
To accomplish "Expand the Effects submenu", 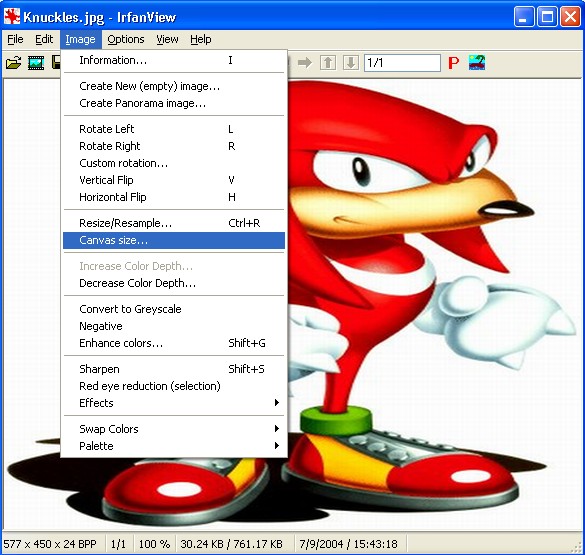I will pyautogui.click(x=174, y=403).
